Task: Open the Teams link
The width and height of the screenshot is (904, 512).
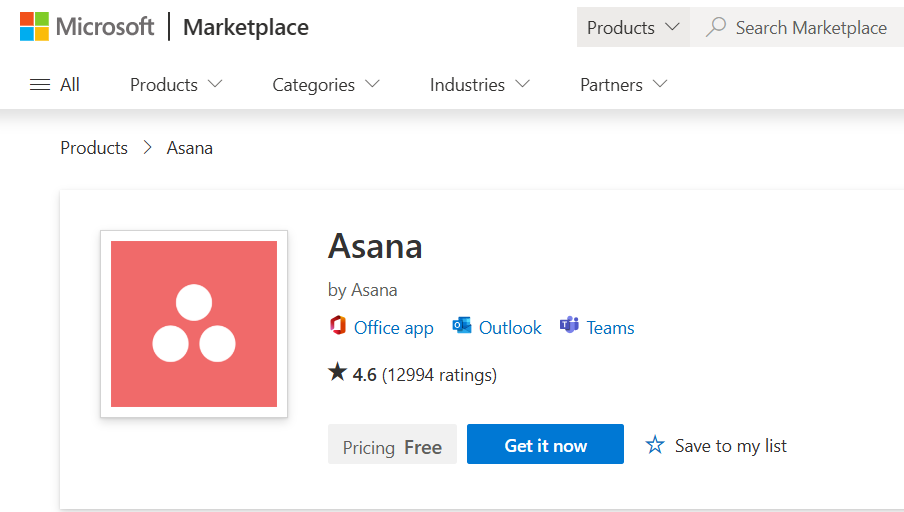Action: click(x=611, y=327)
